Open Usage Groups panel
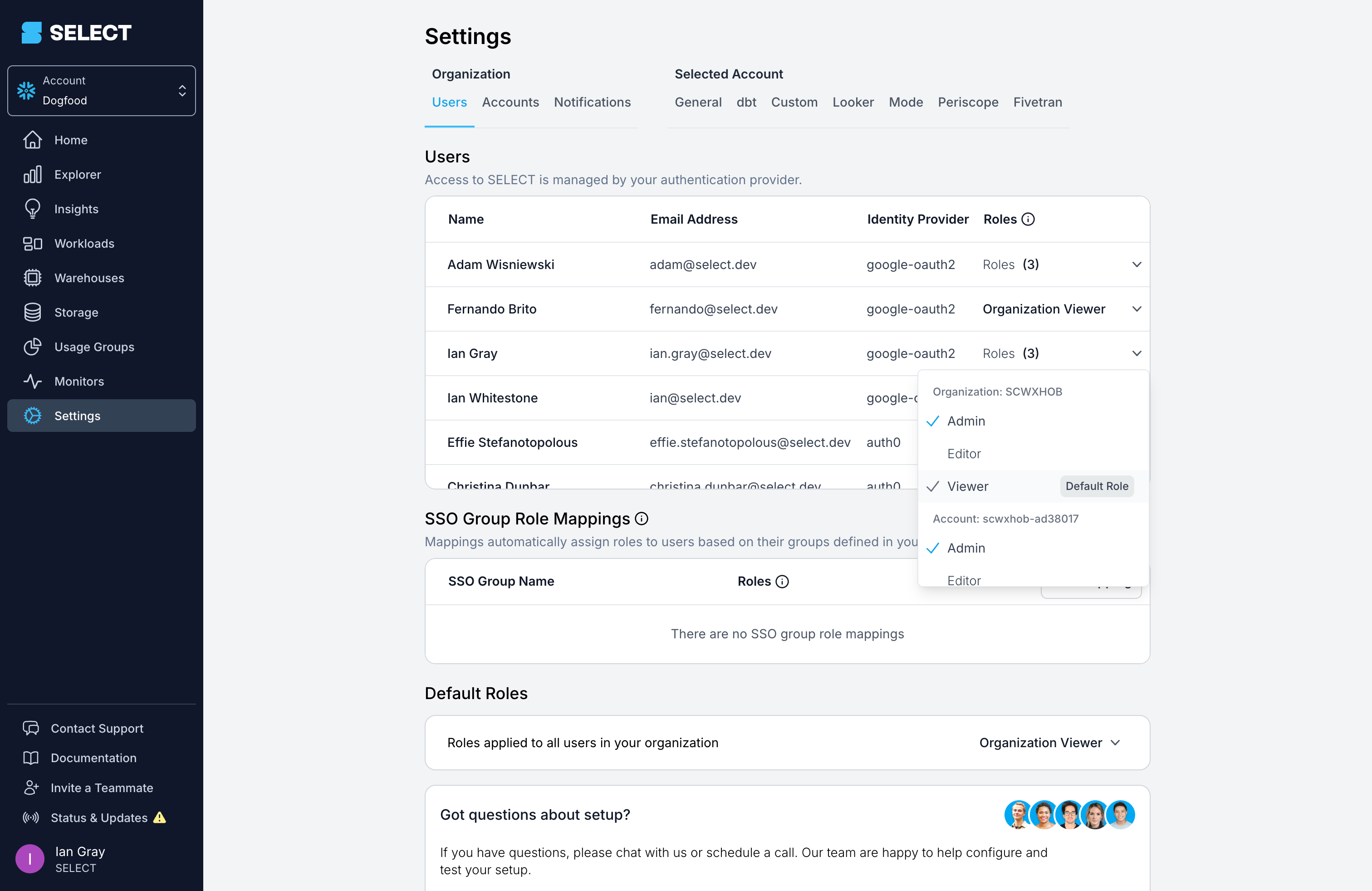 pyautogui.click(x=94, y=346)
